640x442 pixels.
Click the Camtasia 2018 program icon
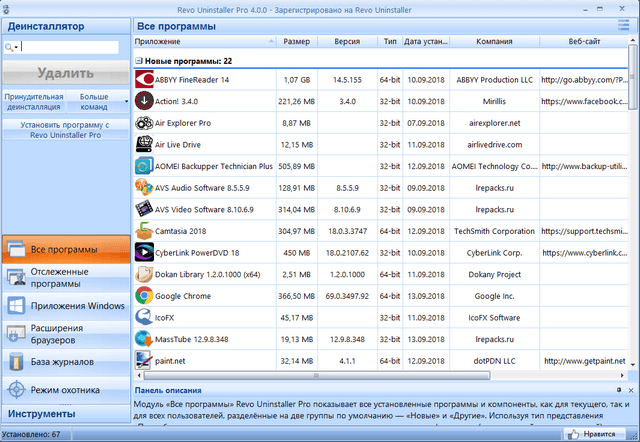coord(144,230)
